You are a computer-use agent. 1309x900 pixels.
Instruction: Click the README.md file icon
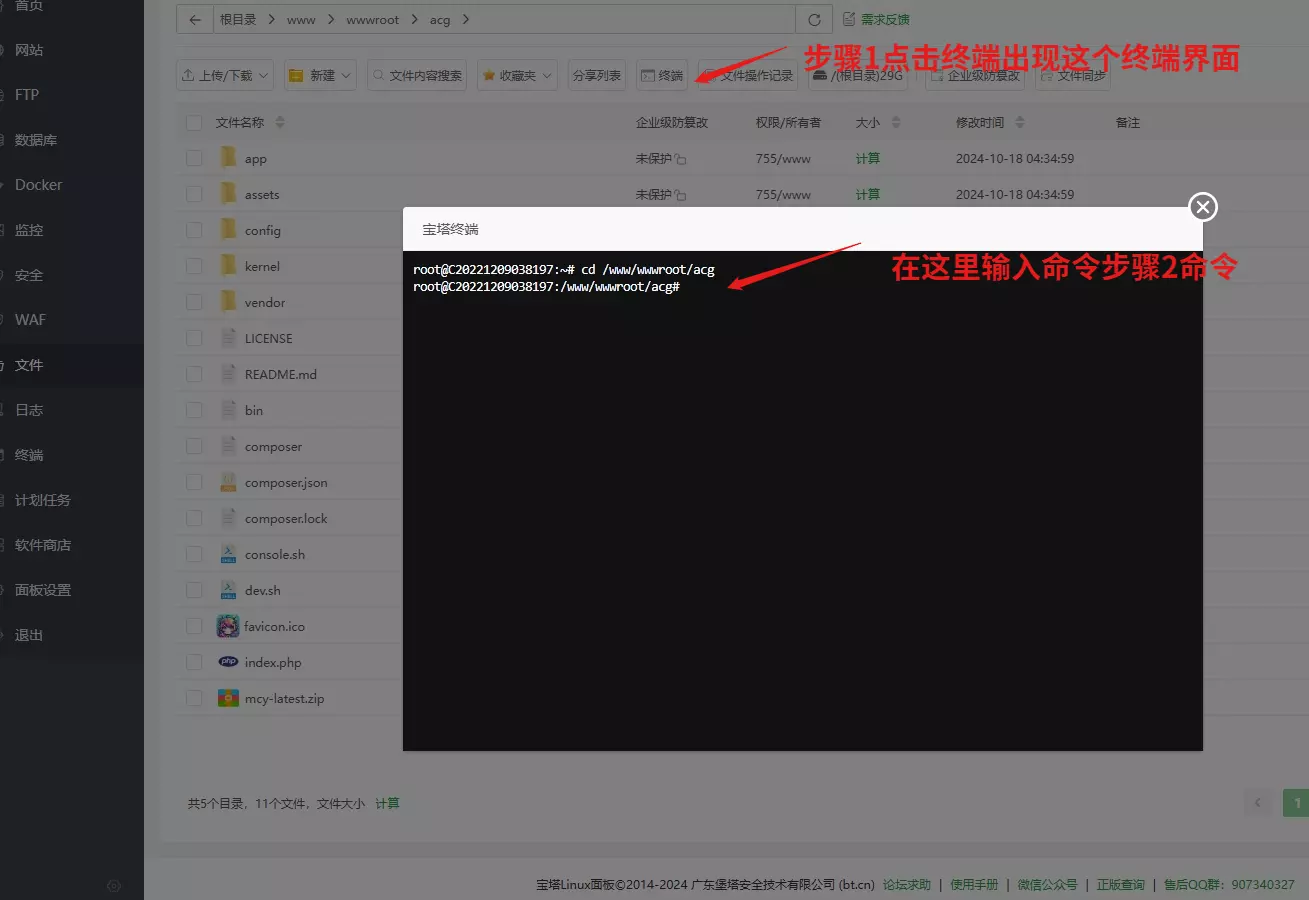[228, 374]
